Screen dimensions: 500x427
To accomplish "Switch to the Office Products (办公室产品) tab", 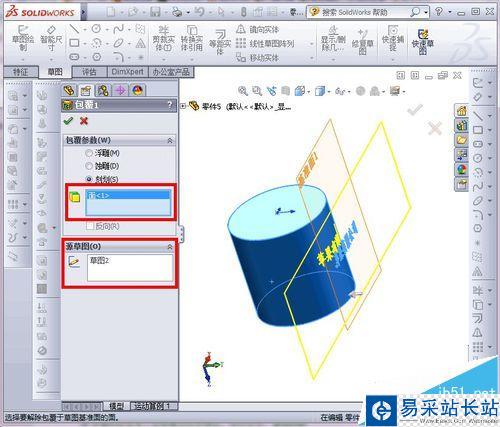I will point(171,72).
